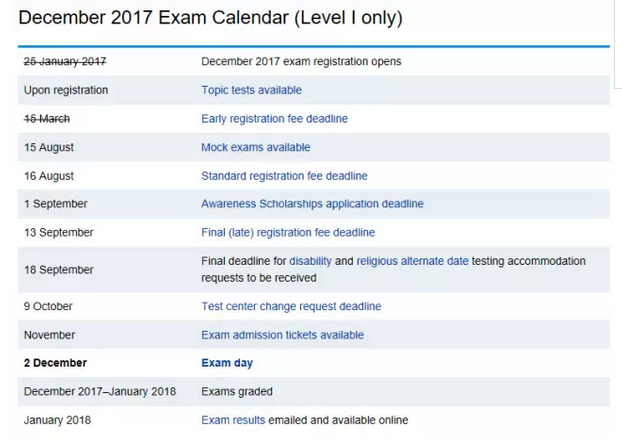Select December 2017 exam registration opens text
Image resolution: width=622 pixels, height=446 pixels.
[x=301, y=61]
